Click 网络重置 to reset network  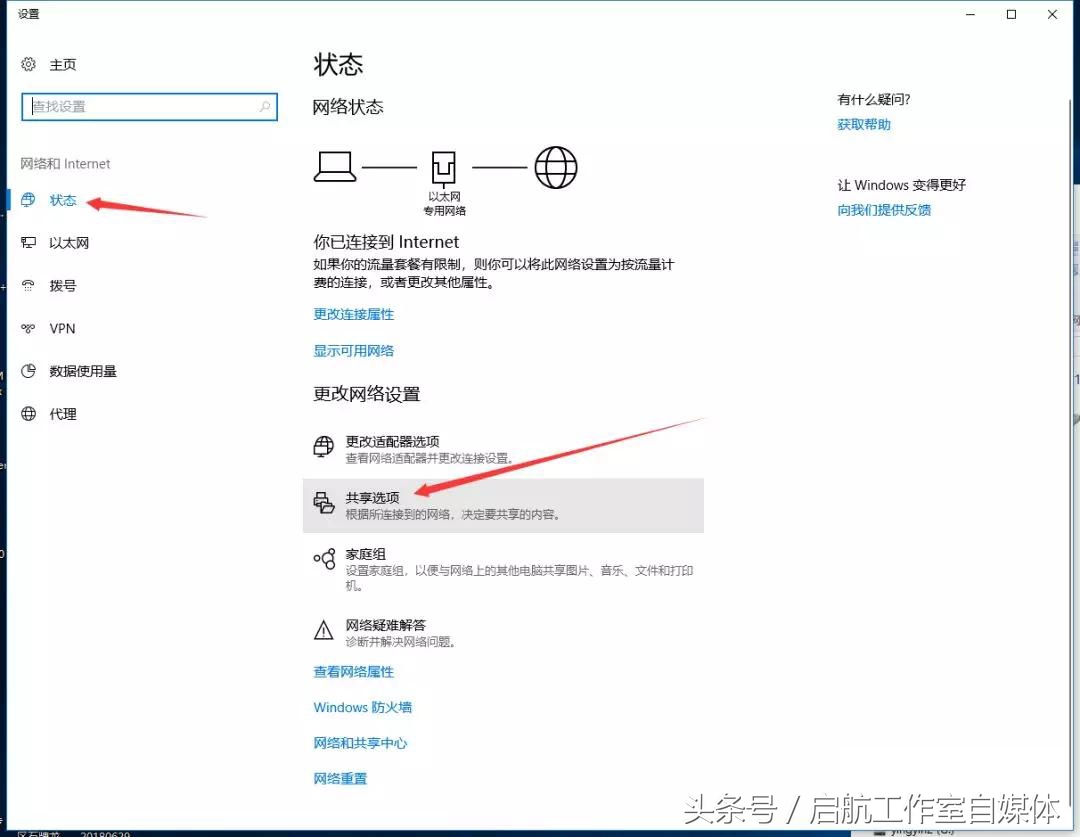[x=340, y=778]
